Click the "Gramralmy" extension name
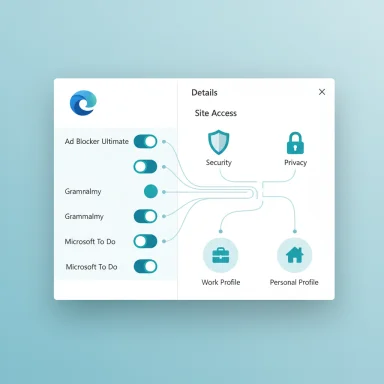 (x=83, y=192)
